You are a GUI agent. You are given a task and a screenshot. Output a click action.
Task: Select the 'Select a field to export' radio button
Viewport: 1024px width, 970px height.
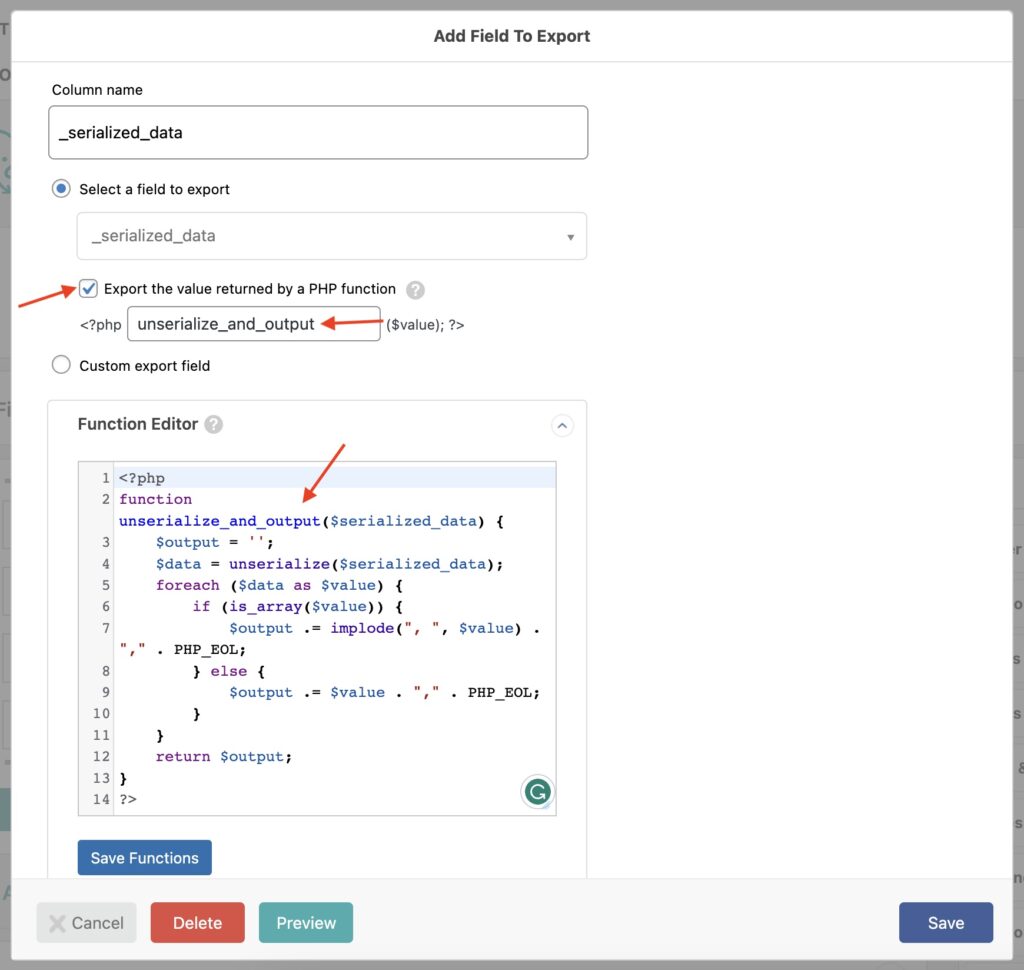click(x=61, y=188)
